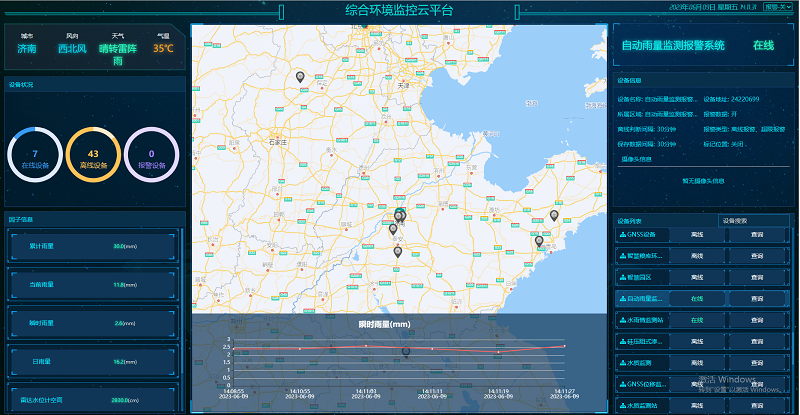Click 查询 in the GNSS位移监 row
800x415 pixels.
(757, 384)
